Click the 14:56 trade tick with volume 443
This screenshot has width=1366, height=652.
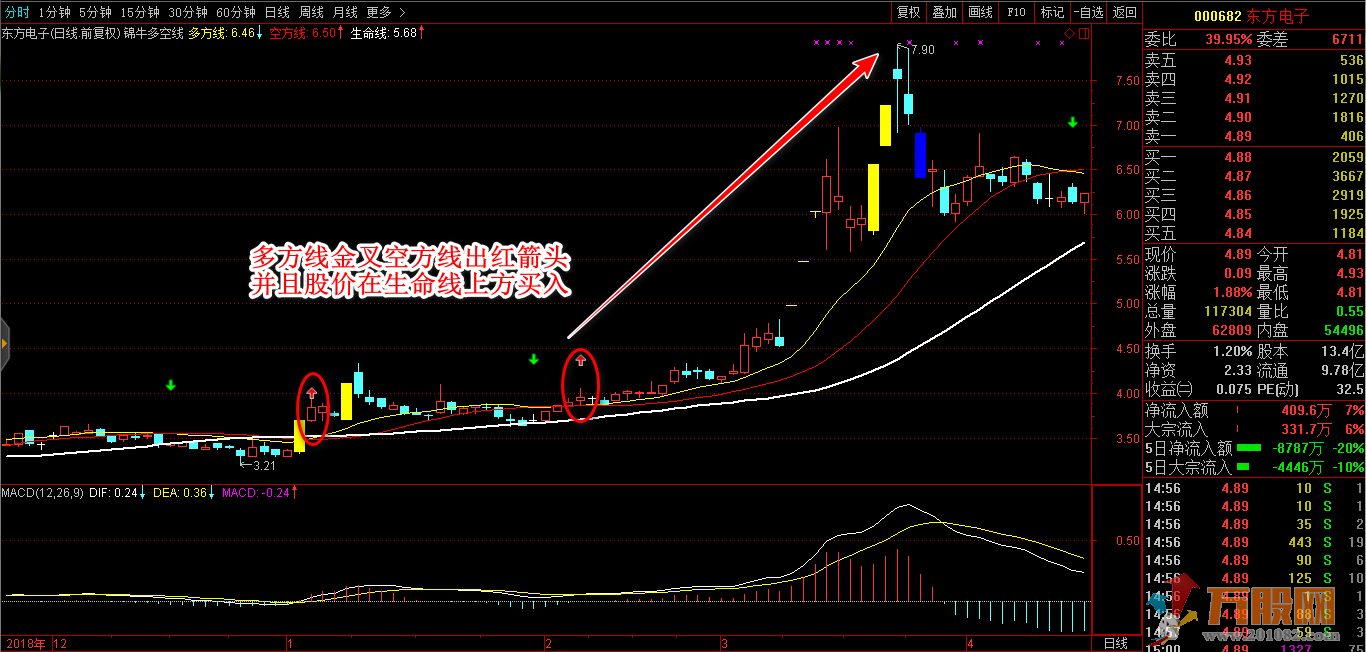[1254, 542]
